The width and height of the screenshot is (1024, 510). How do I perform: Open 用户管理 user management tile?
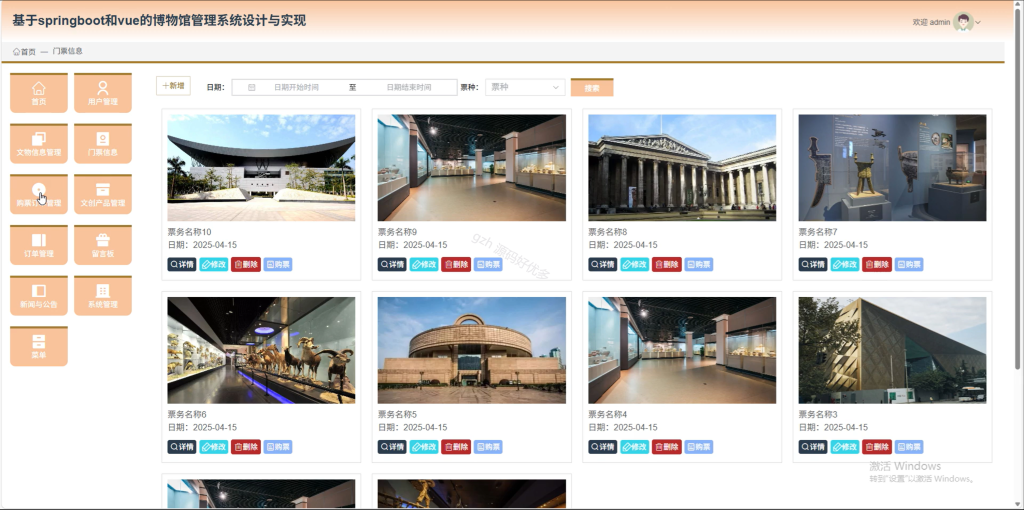click(103, 93)
